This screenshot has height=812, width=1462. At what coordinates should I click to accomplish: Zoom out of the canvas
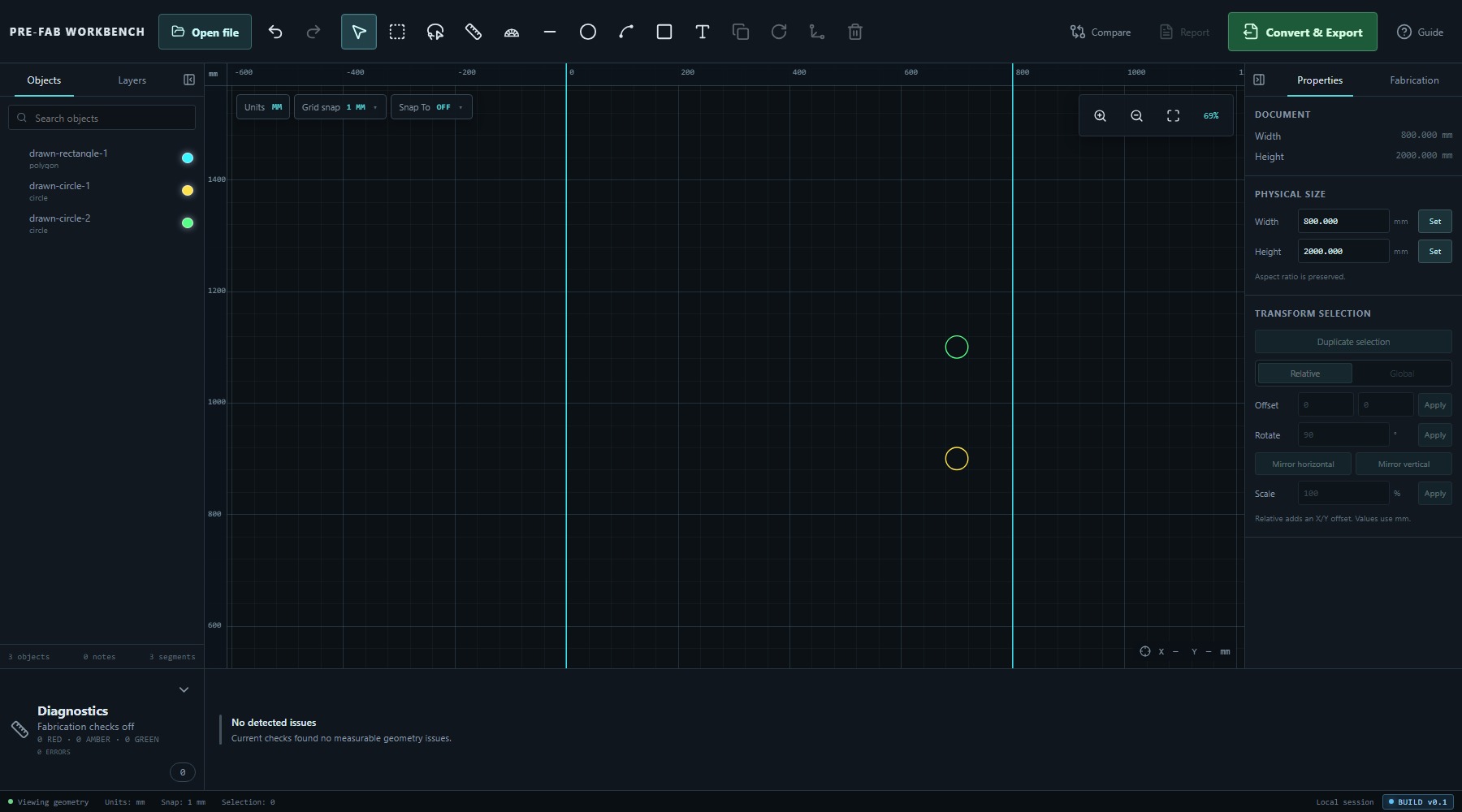click(x=1136, y=116)
